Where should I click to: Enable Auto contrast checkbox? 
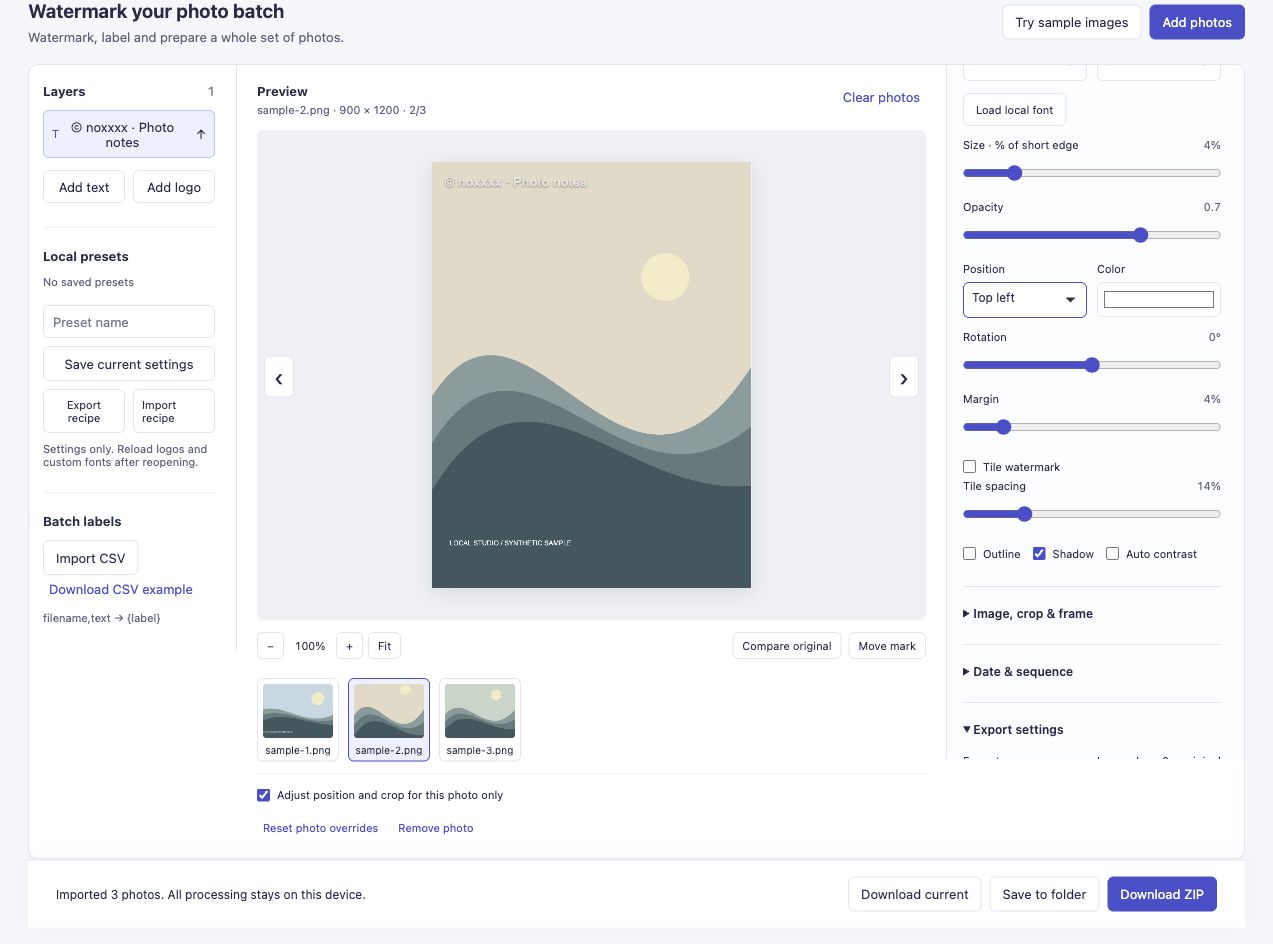click(x=1112, y=554)
